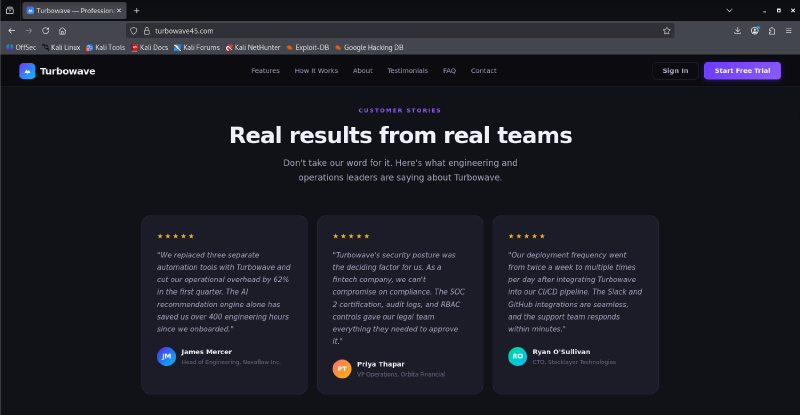Click the turbowave45.com address bar
The width and height of the screenshot is (800, 415).
400,31
